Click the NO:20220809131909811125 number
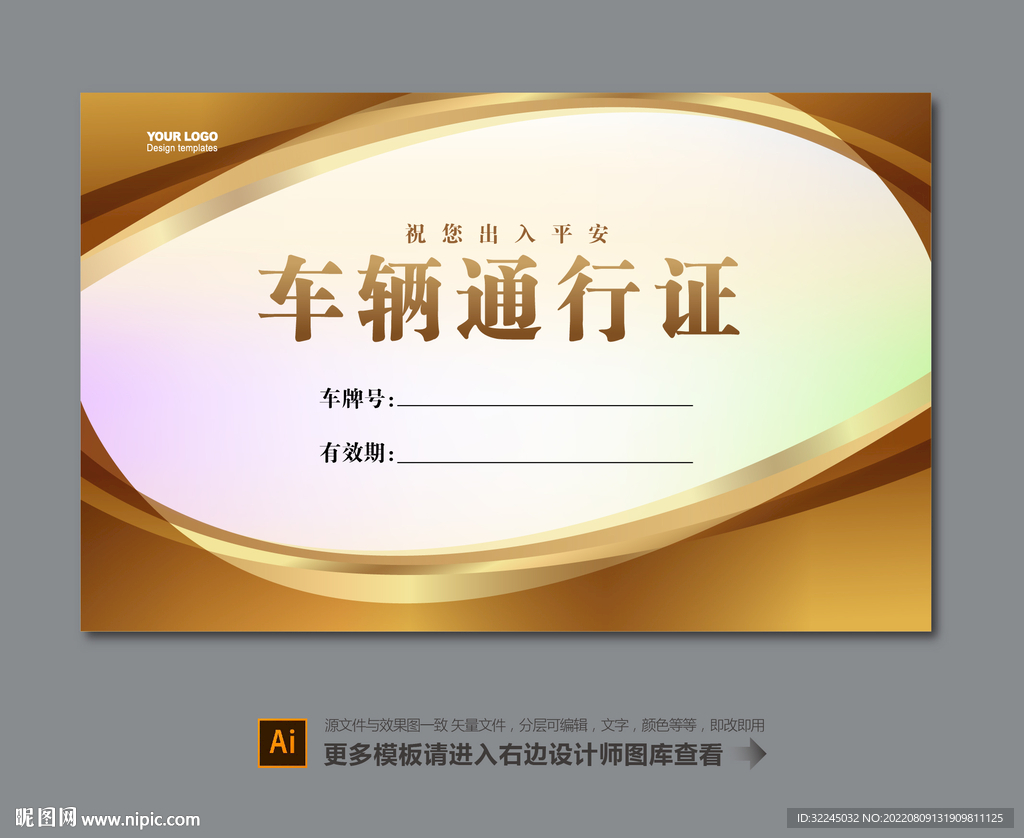Viewport: 1024px width, 838px height. click(x=931, y=816)
